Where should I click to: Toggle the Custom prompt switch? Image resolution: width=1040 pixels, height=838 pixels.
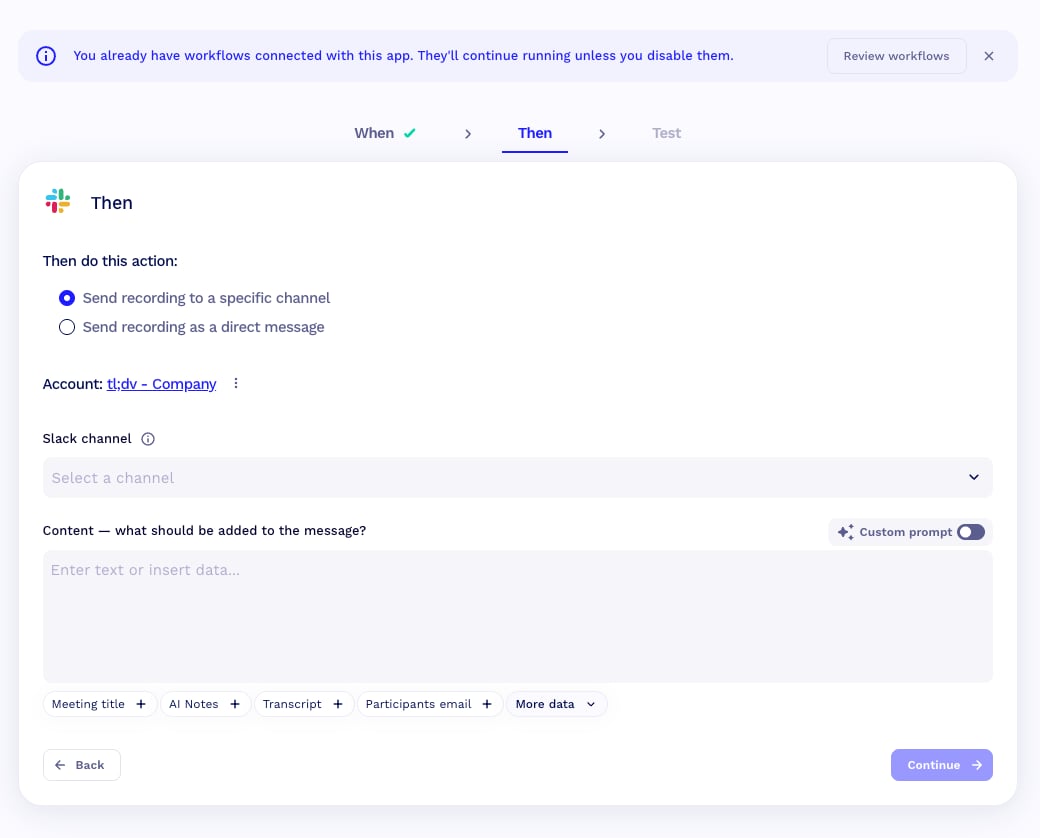coord(970,532)
